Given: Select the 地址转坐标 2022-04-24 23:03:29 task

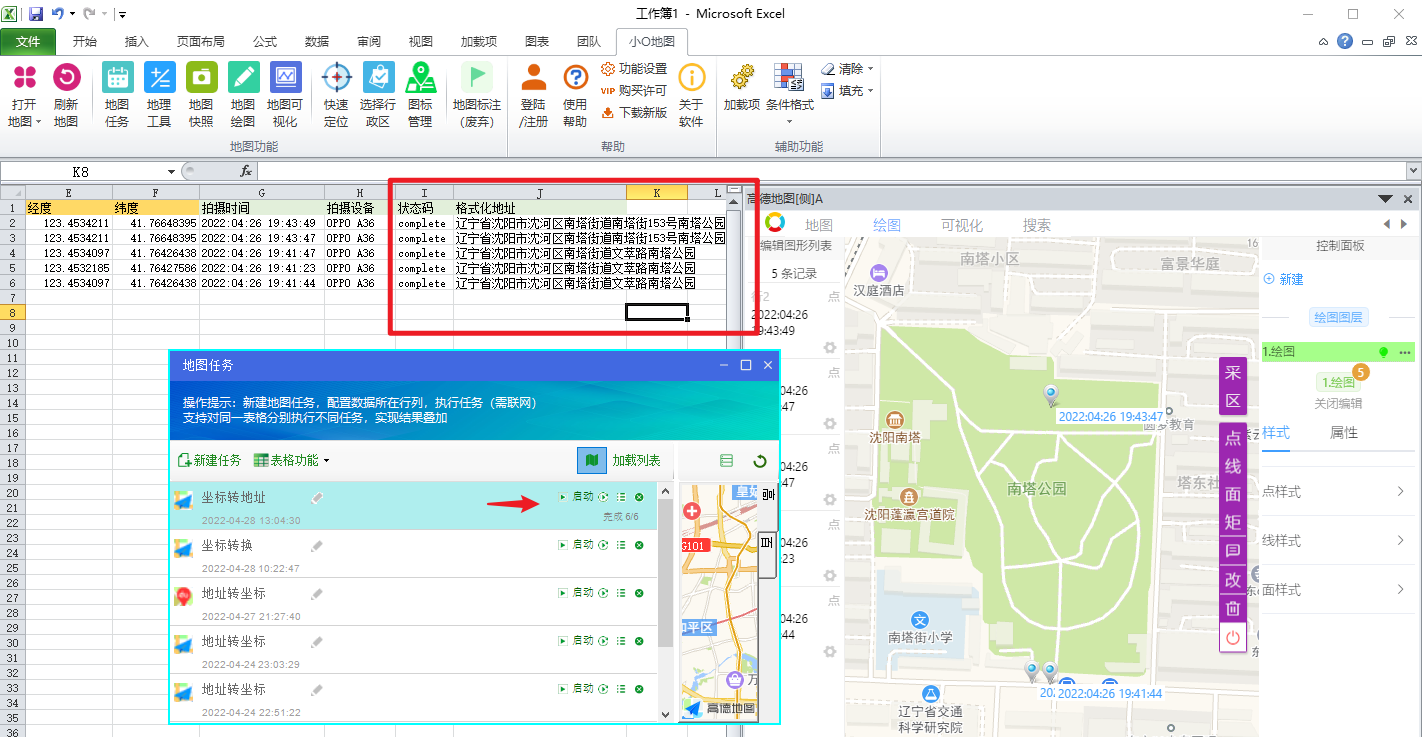Looking at the screenshot, I should (413, 650).
